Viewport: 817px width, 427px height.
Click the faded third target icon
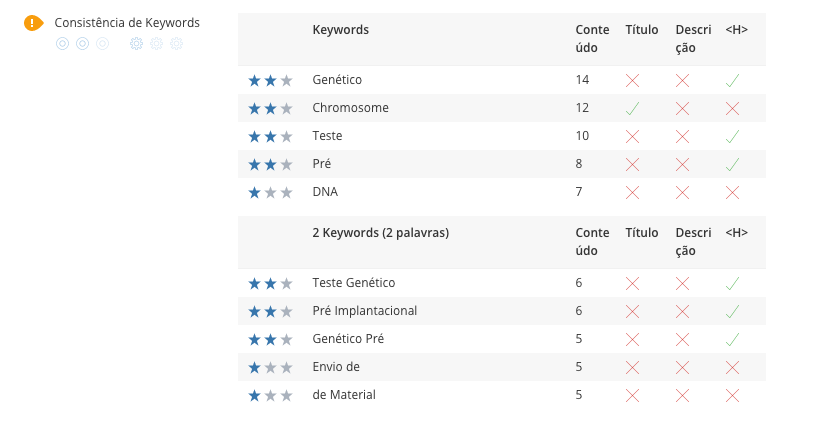(x=103, y=44)
